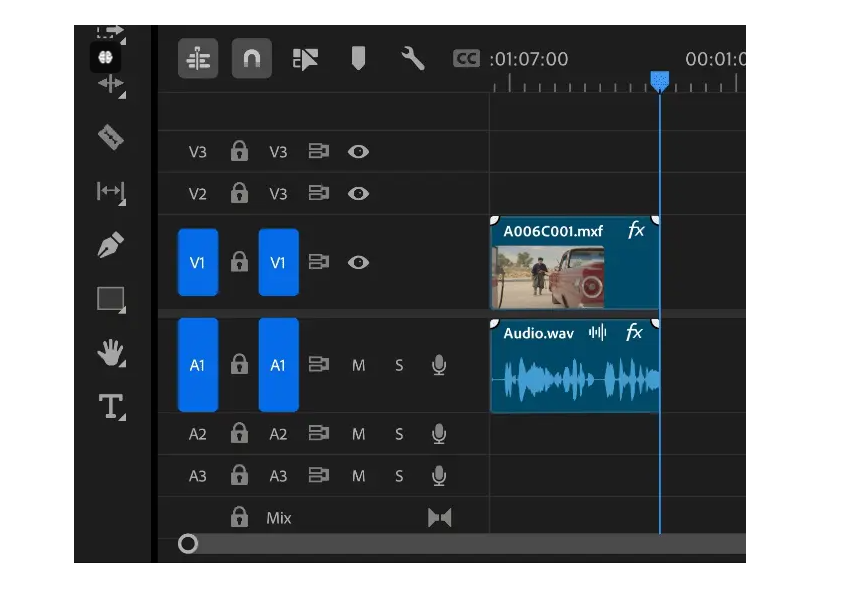Toggle Snap in timeline magnet button
This screenshot has width=847, height=603.
coord(252,58)
